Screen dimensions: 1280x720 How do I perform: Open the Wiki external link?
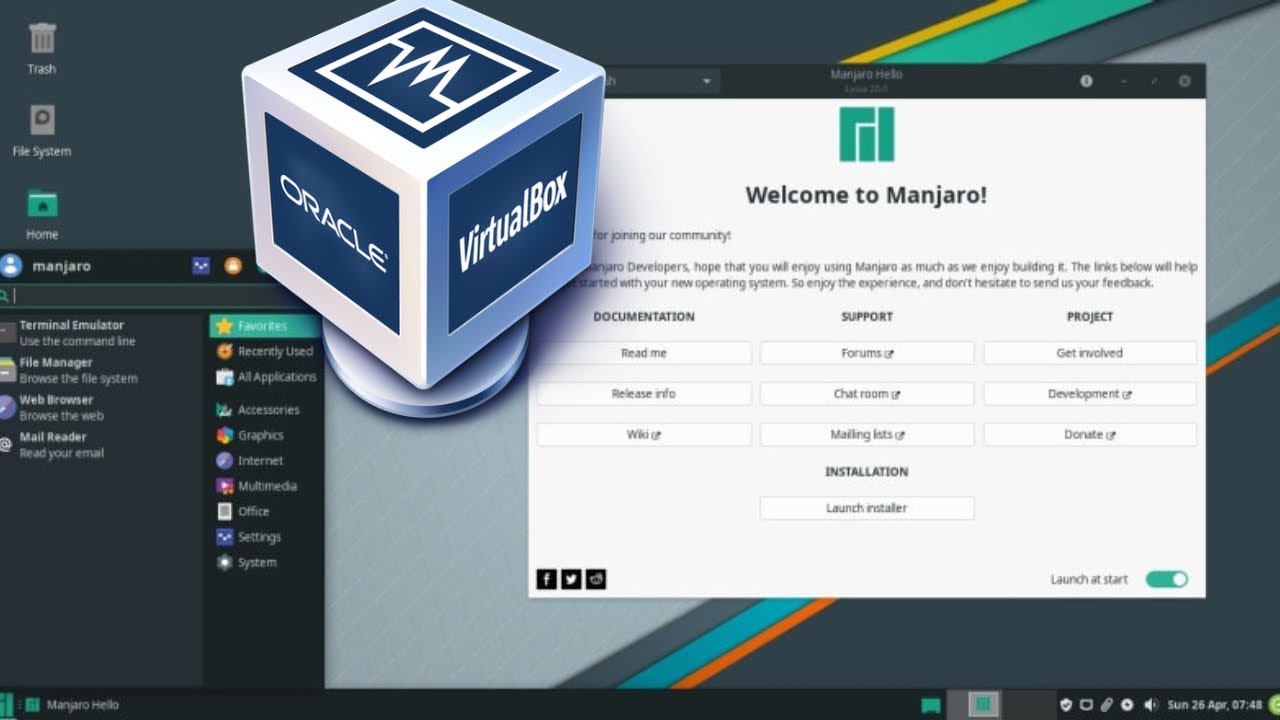[x=644, y=435]
